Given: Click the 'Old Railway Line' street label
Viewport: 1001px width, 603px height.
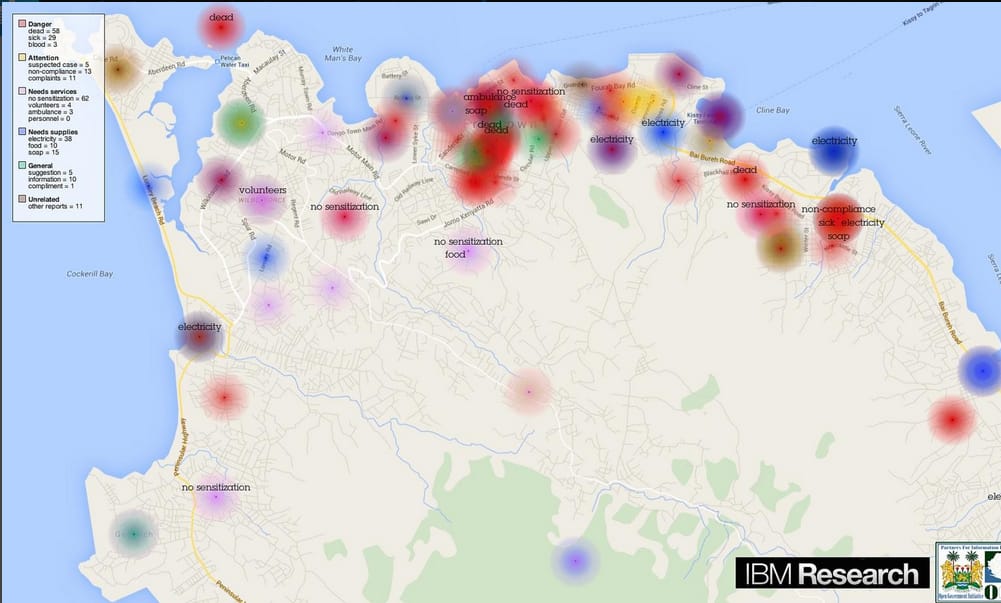Looking at the screenshot, I should pos(414,190).
